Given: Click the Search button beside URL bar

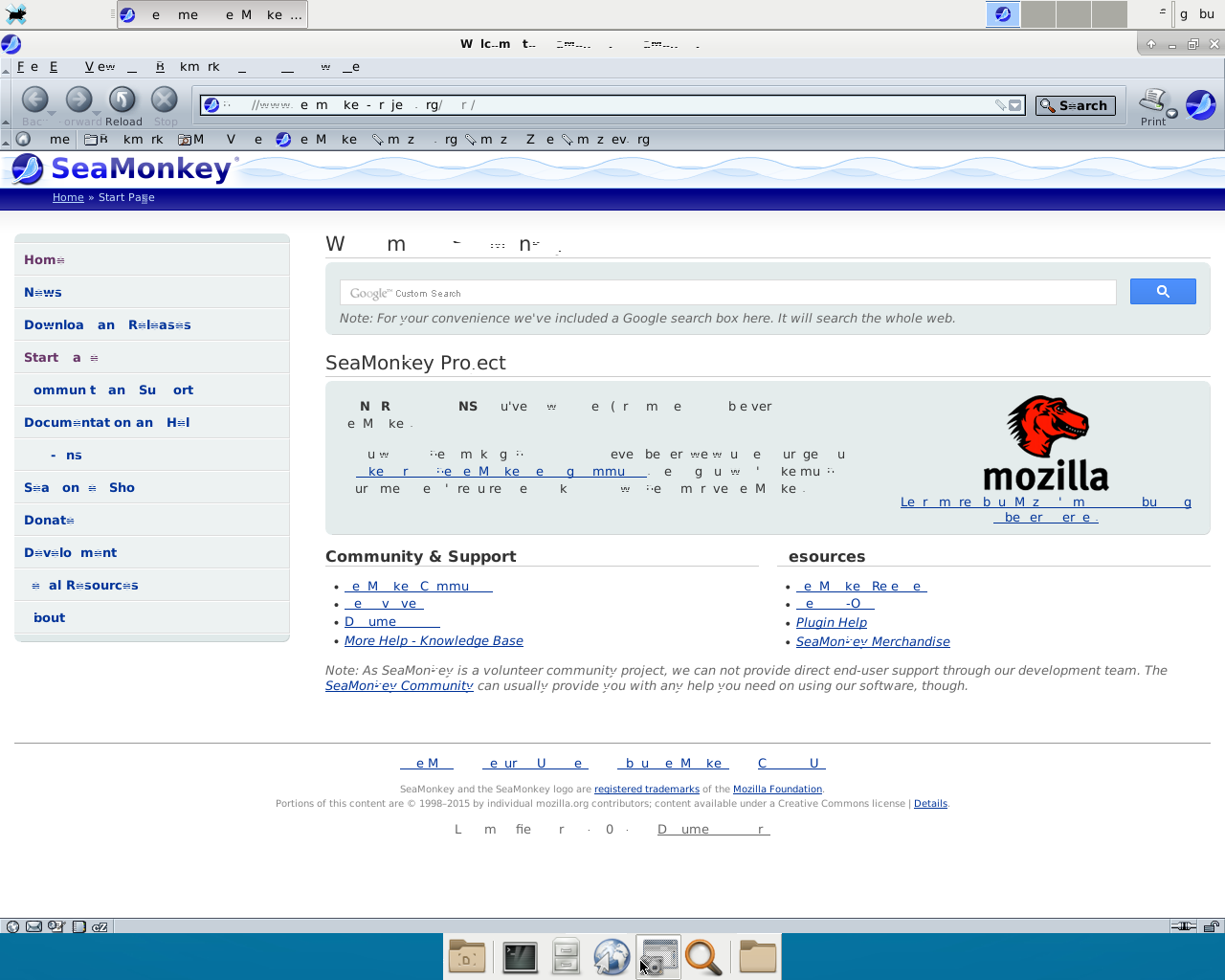Looking at the screenshot, I should pyautogui.click(x=1074, y=105).
